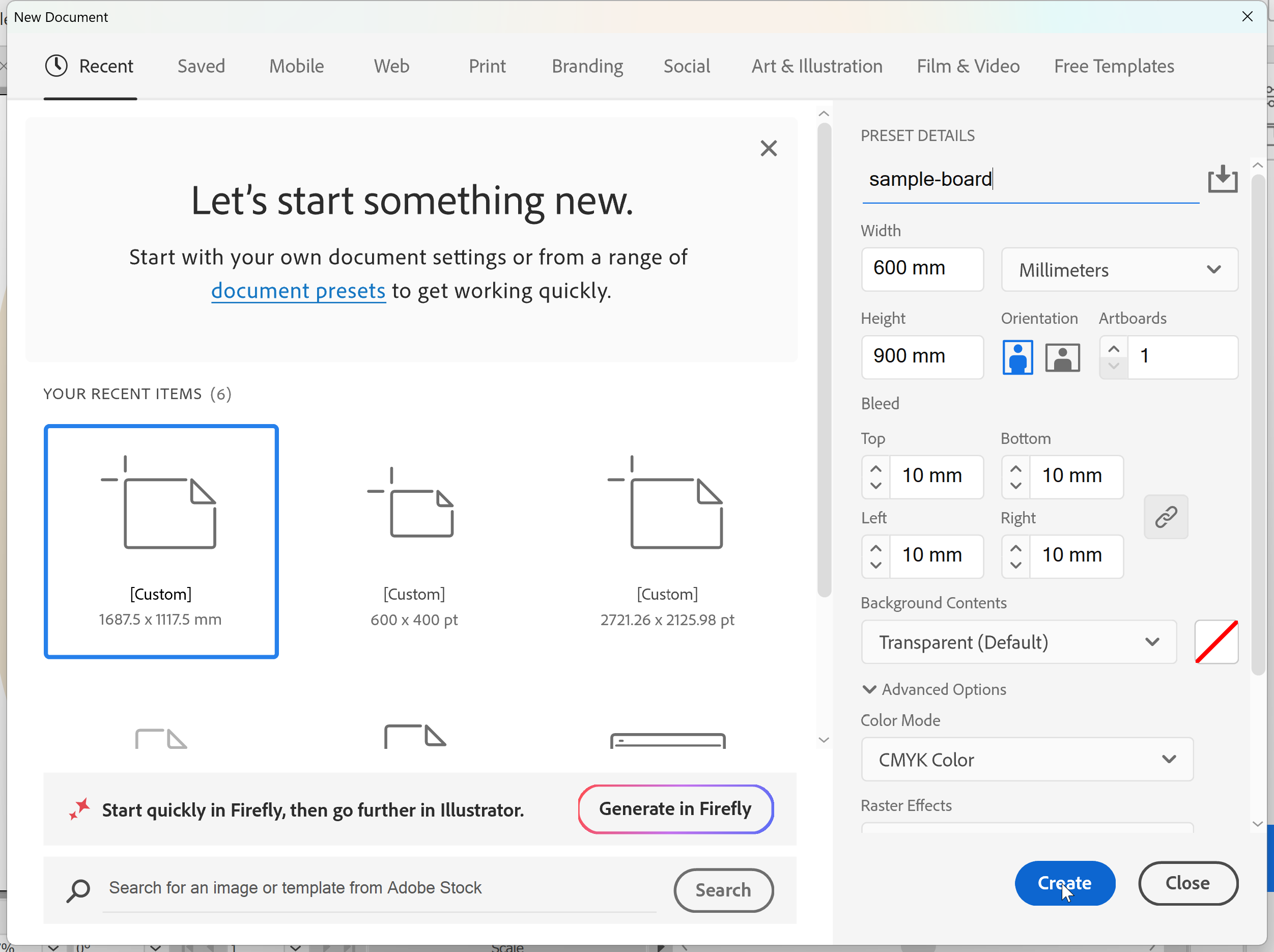Follow the document presets link

coord(298,291)
